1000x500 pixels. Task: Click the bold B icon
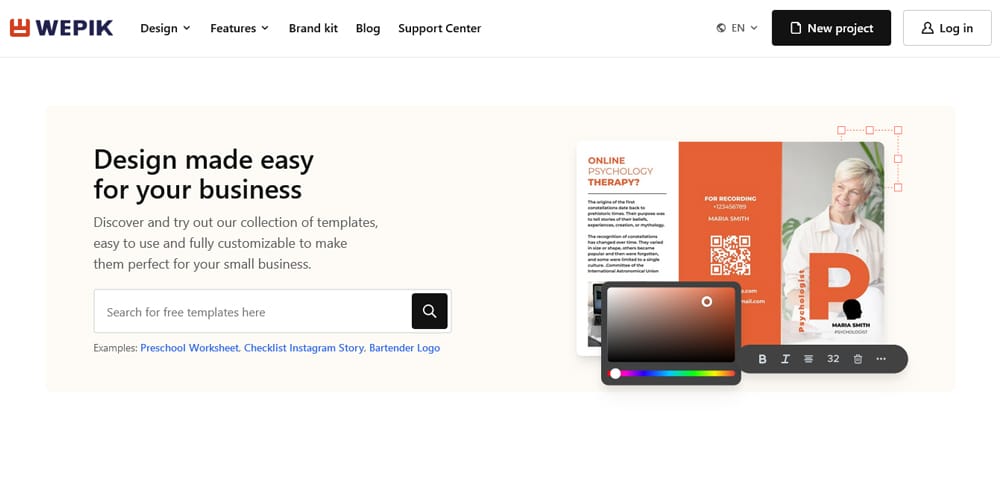762,359
